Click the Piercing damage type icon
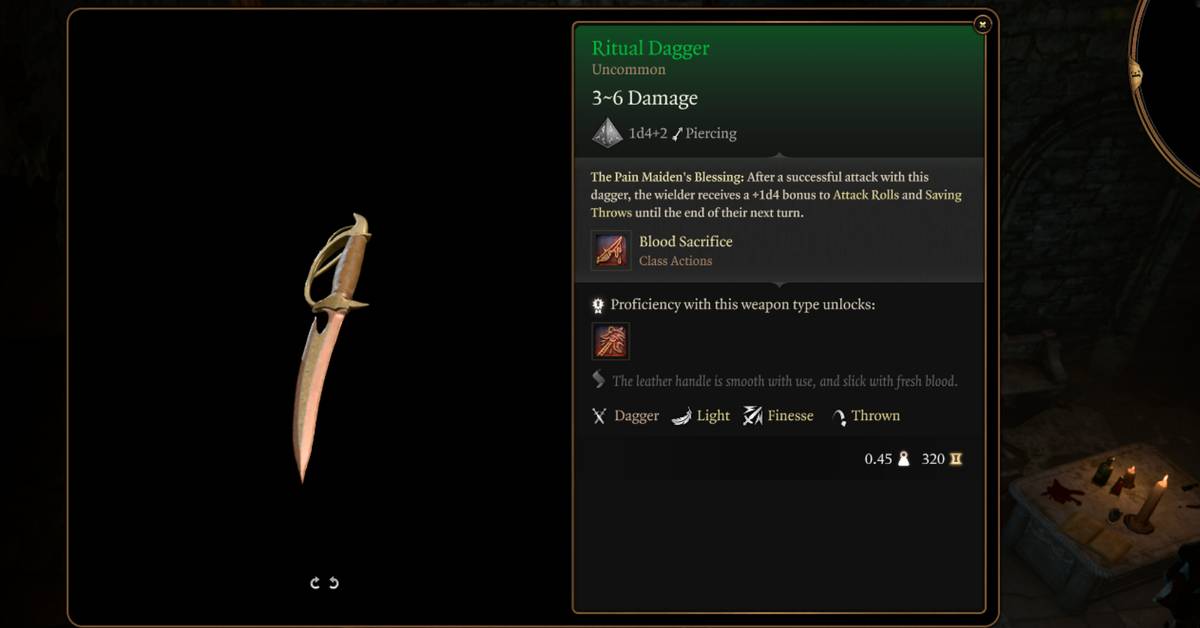This screenshot has width=1200, height=628. pos(677,133)
